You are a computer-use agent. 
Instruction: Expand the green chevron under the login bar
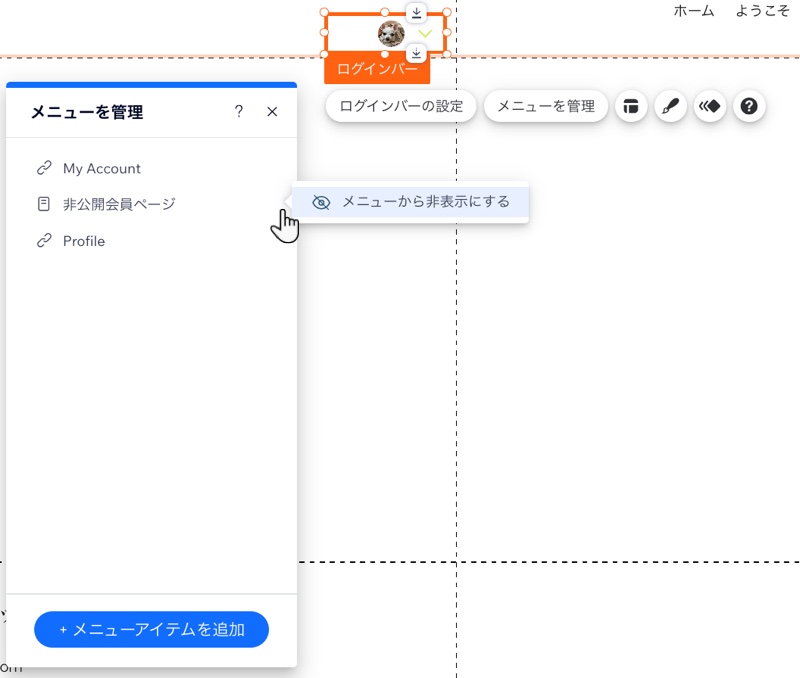[x=424, y=33]
